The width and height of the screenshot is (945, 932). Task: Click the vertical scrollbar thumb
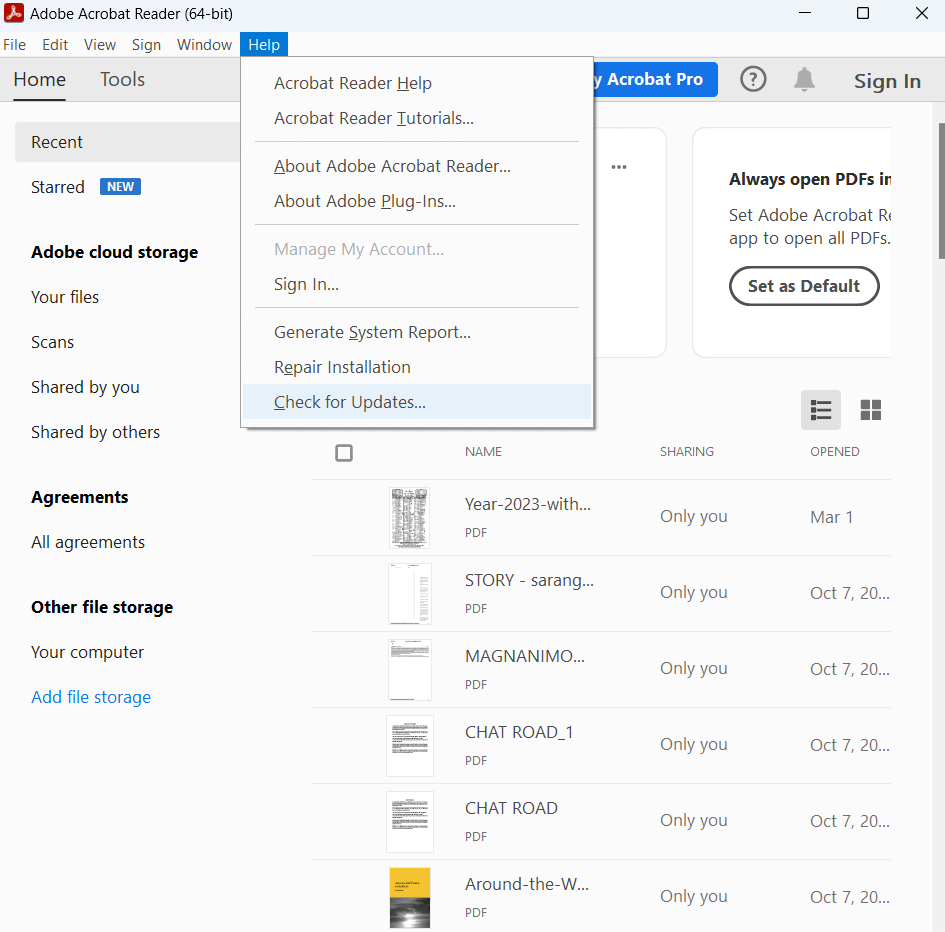(941, 191)
